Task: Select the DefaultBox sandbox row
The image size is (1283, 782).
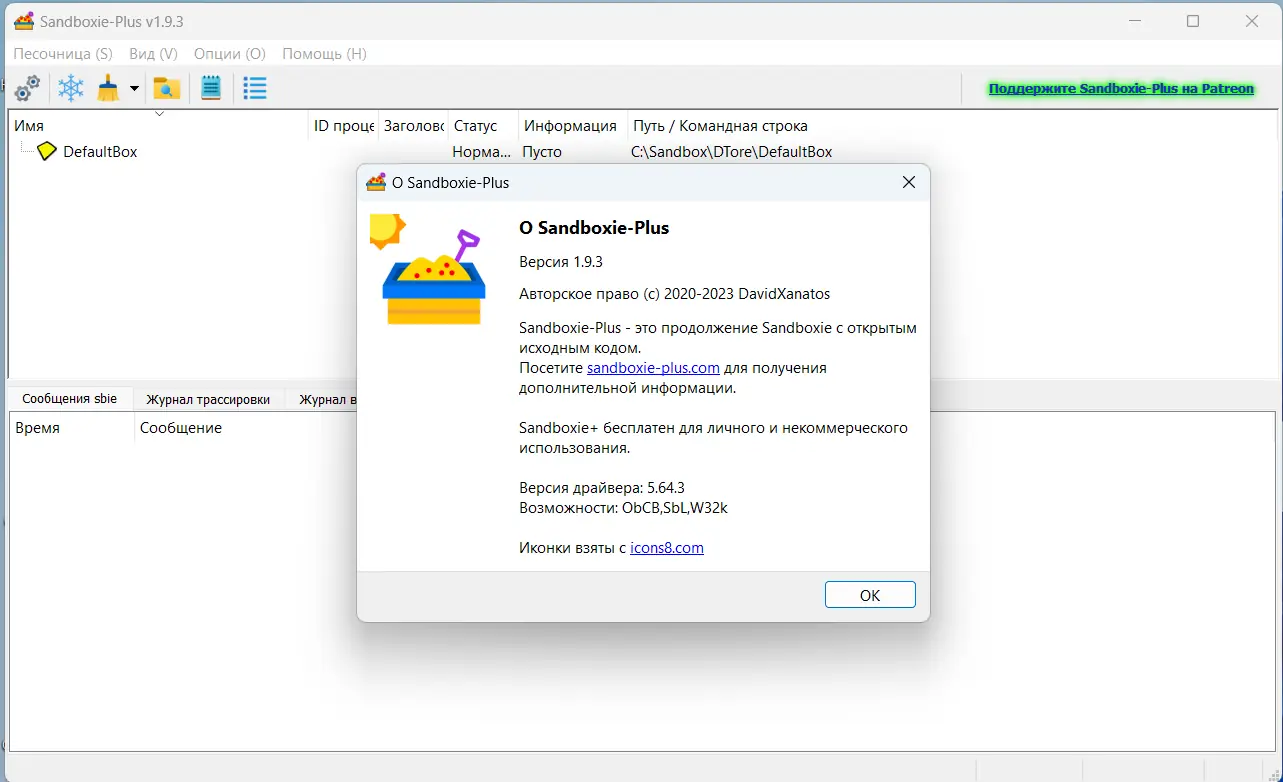Action: coord(643,152)
